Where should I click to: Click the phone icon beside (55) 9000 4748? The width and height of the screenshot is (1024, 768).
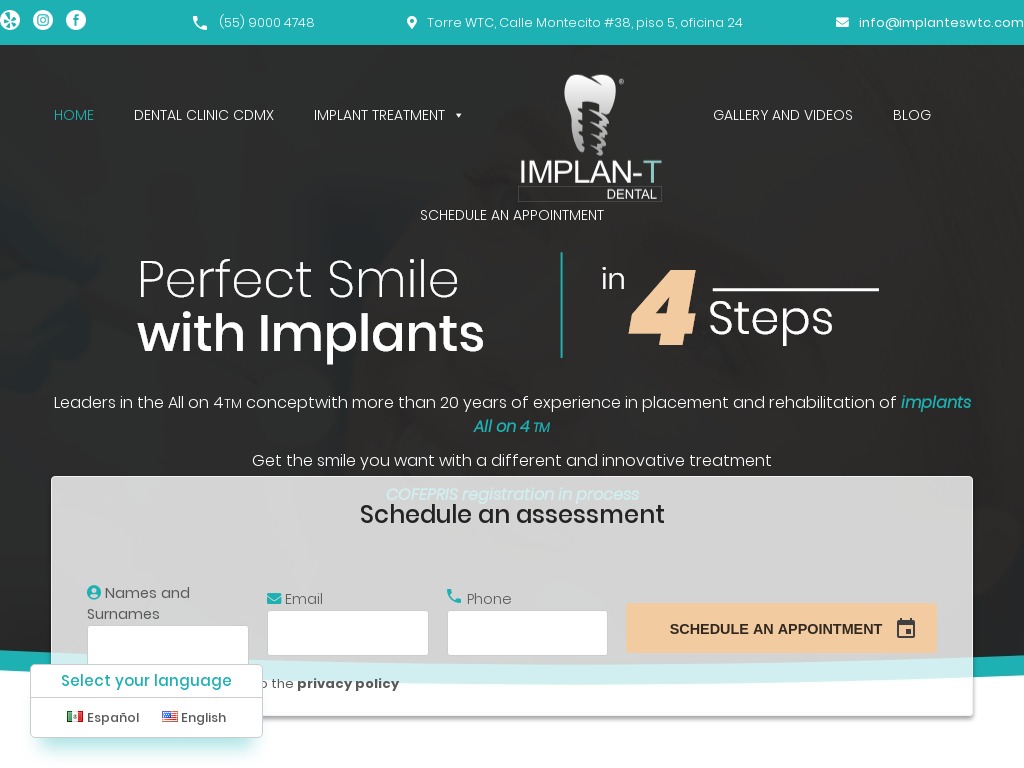click(201, 22)
